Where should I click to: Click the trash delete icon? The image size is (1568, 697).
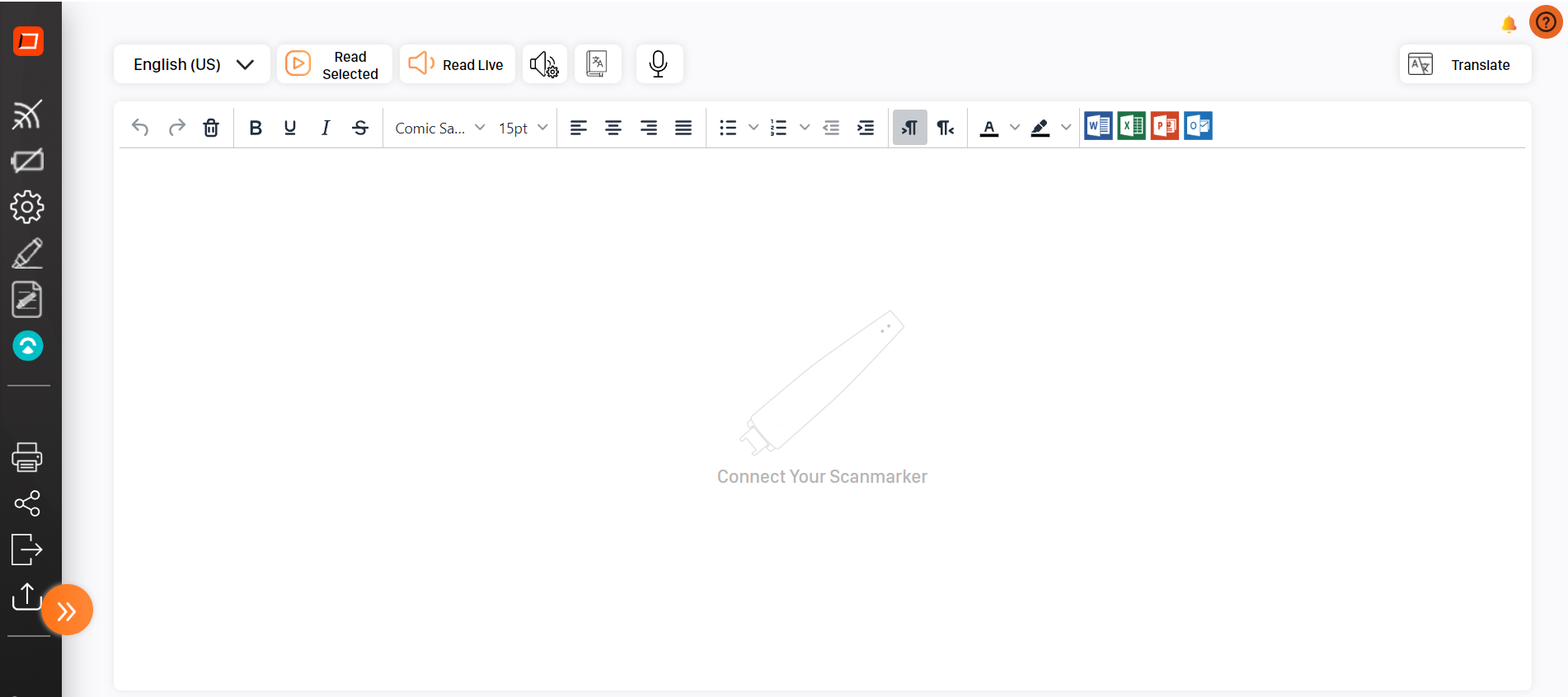pos(211,128)
